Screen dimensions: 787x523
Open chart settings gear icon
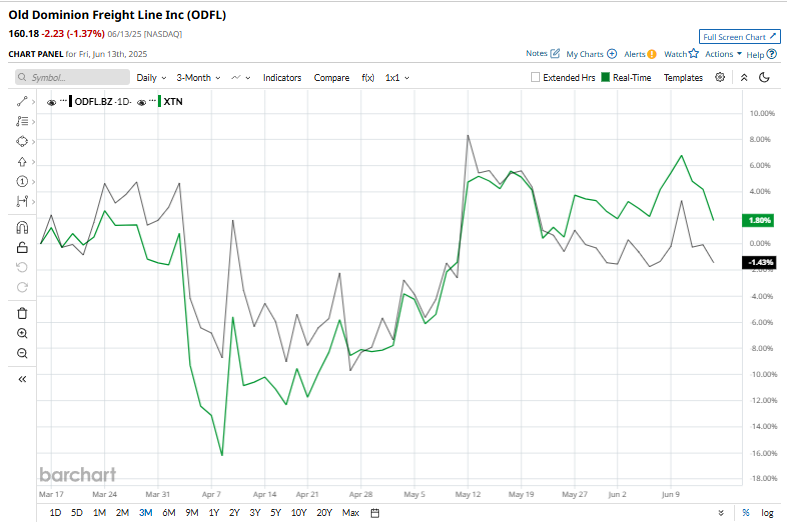pyautogui.click(x=720, y=77)
